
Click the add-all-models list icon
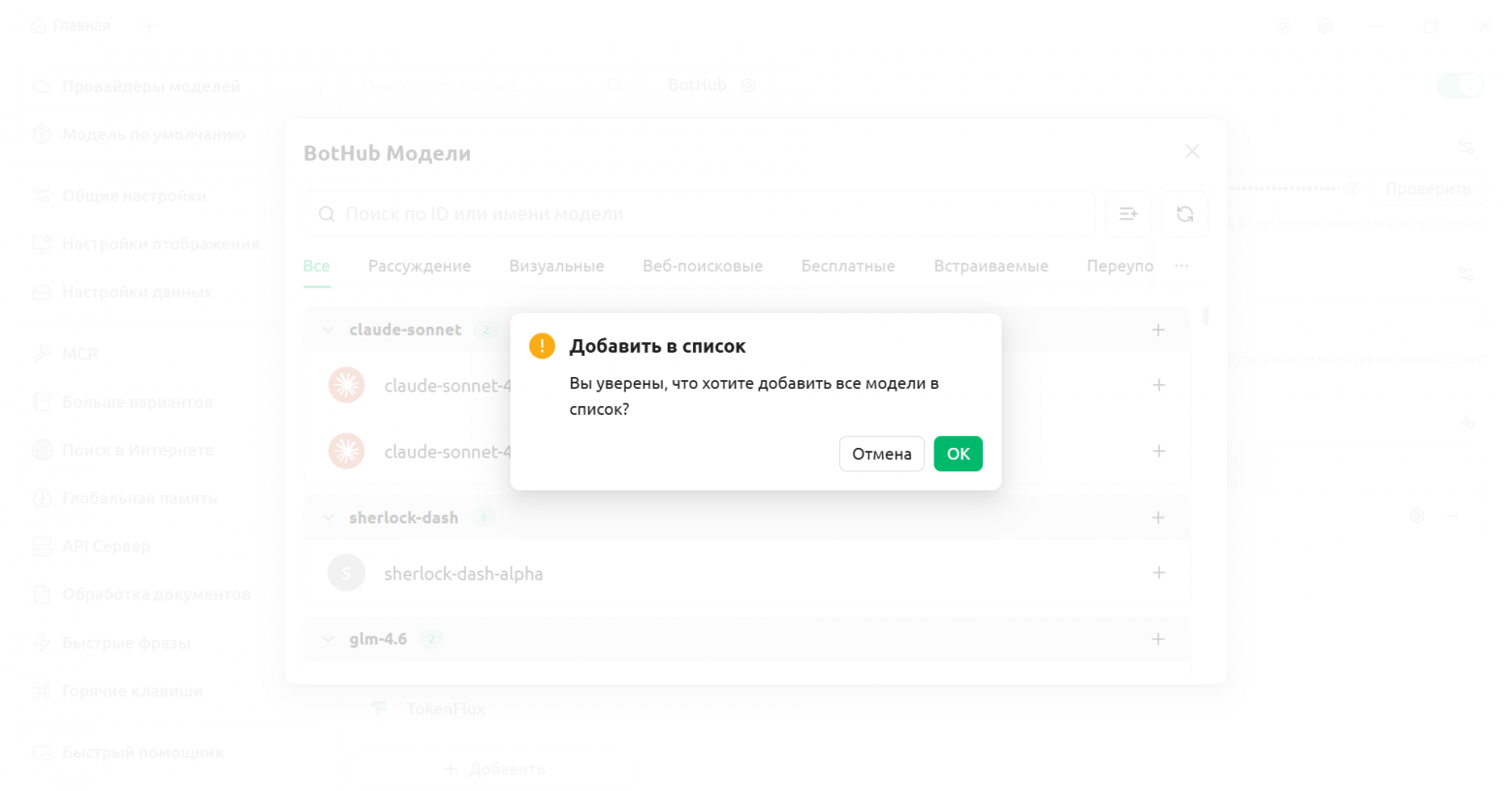click(x=1128, y=214)
